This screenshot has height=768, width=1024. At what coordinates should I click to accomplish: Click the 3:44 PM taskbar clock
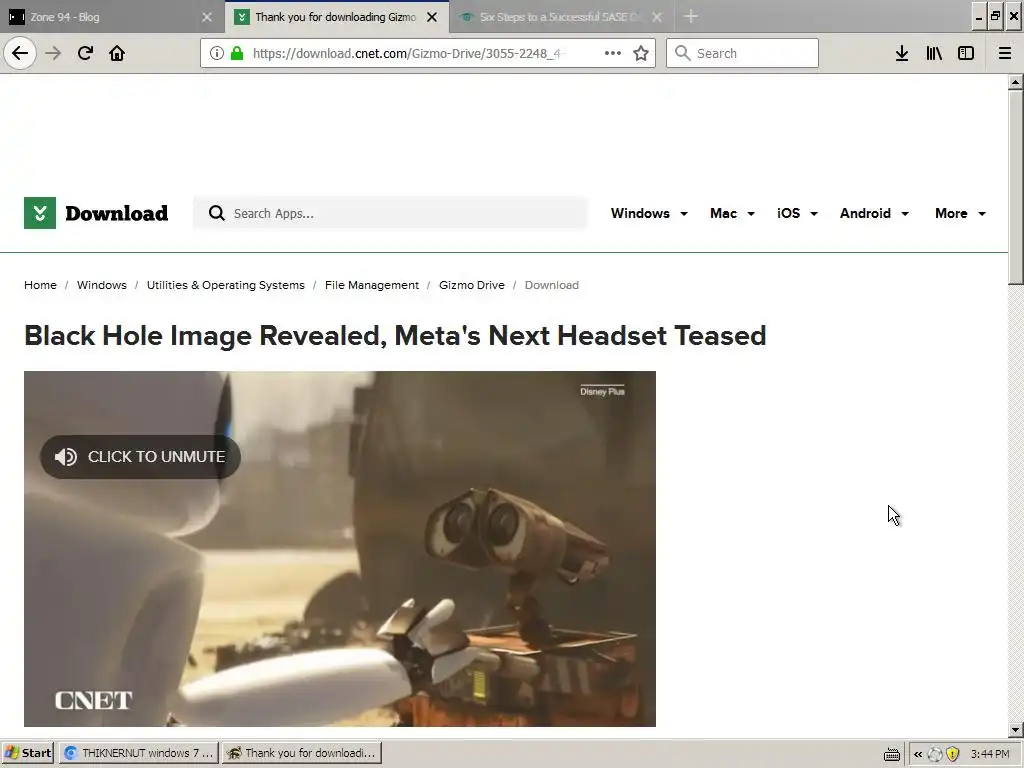tap(990, 754)
